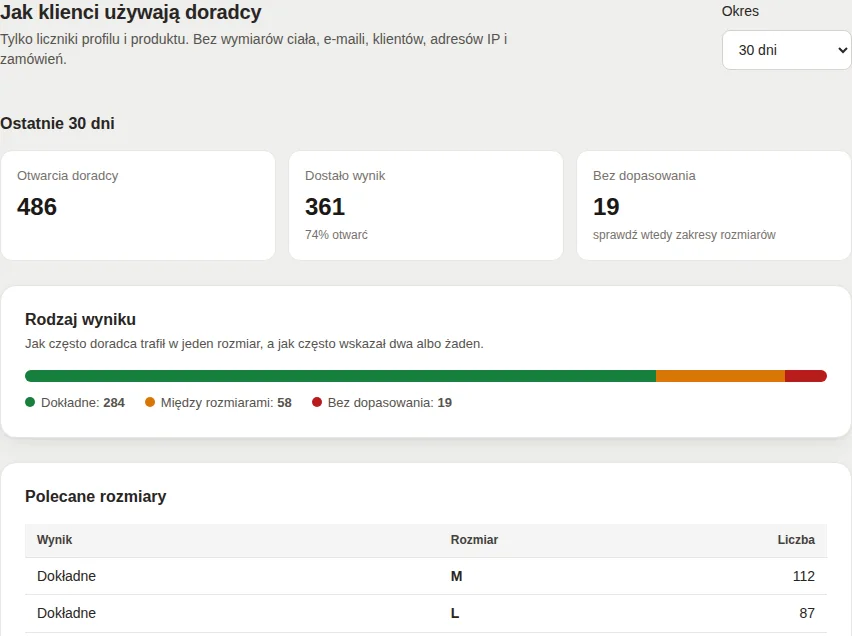The height and width of the screenshot is (636, 852).
Task: Select the Bez dopasowania 19 card
Action: (x=714, y=205)
